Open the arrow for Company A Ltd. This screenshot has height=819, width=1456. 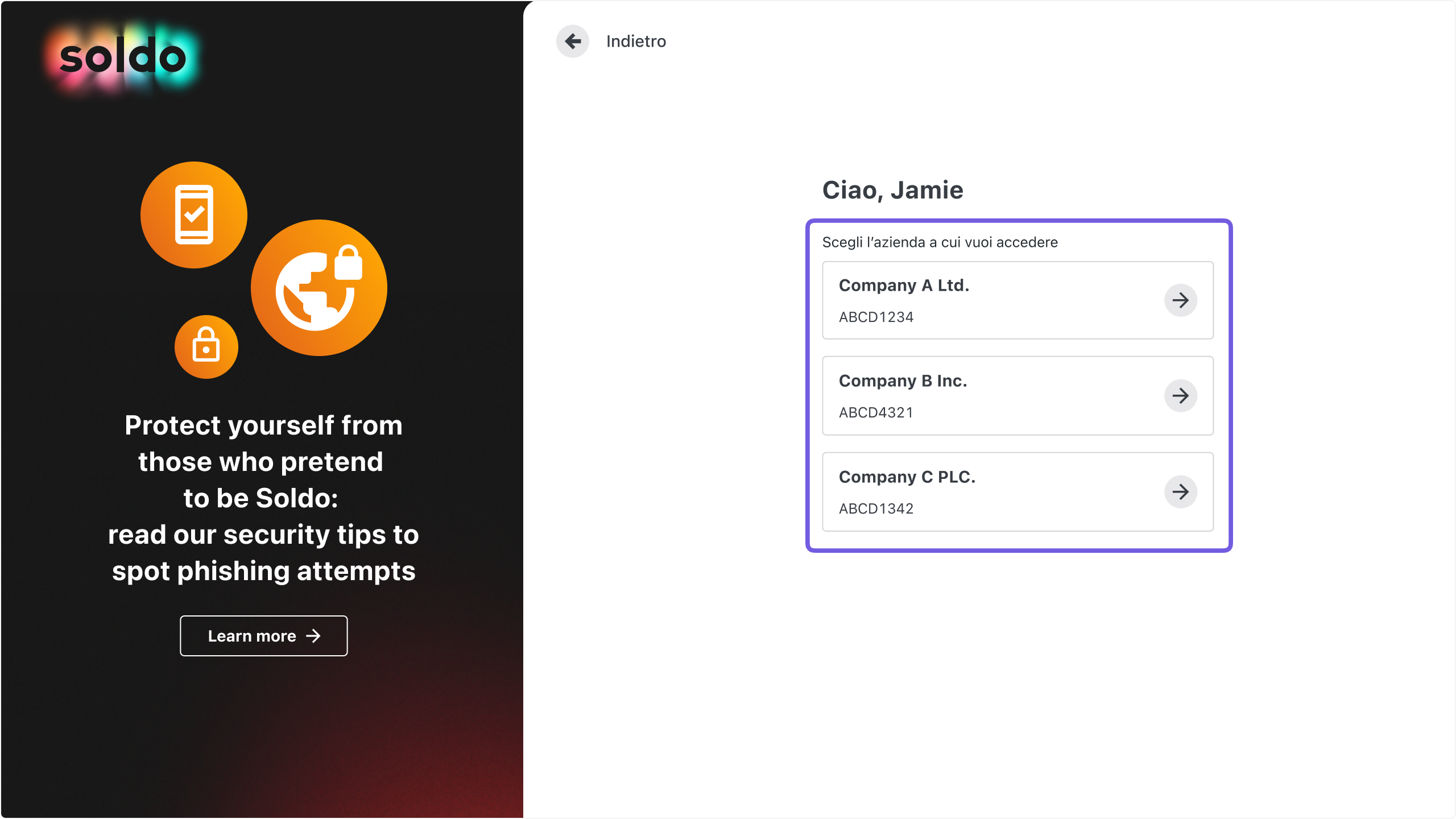(x=1181, y=300)
